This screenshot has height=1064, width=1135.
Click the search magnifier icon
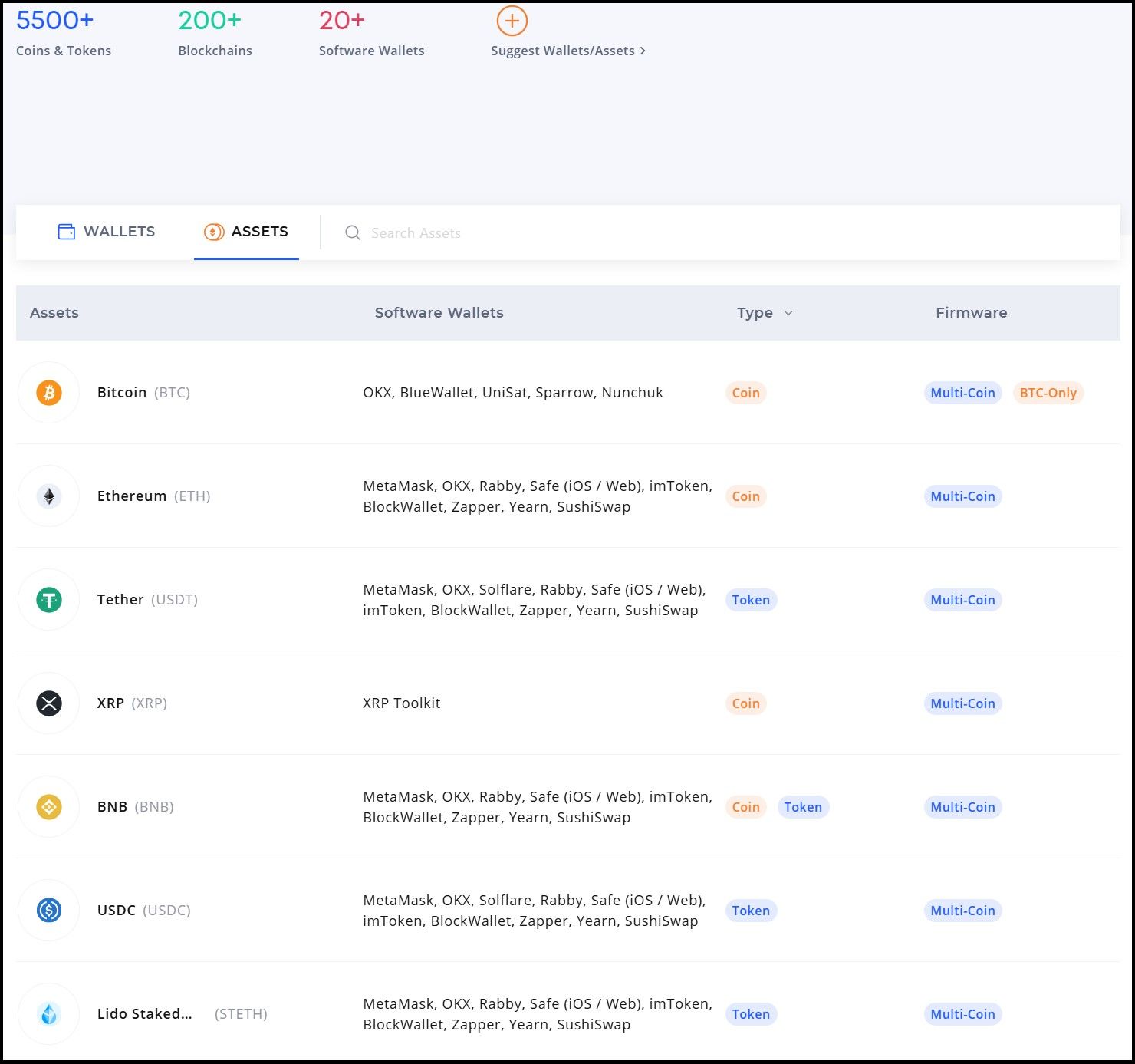(x=353, y=232)
